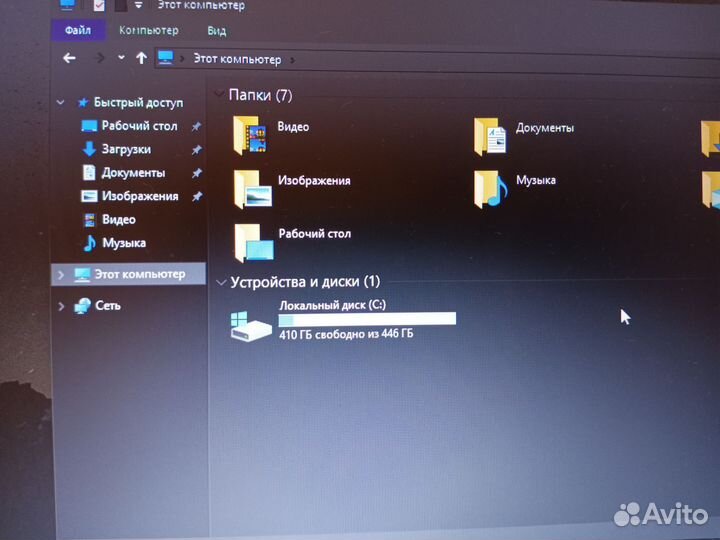
Task: Click the Загрузки download arrow icon in sidebar
Action: 89,149
